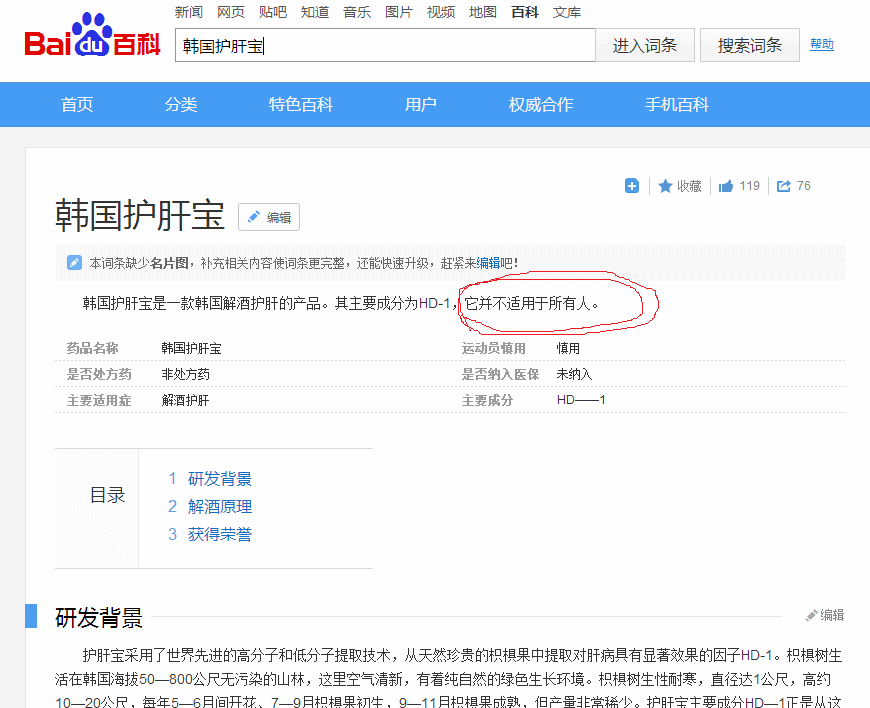Click the share count 76

pyautogui.click(x=804, y=186)
